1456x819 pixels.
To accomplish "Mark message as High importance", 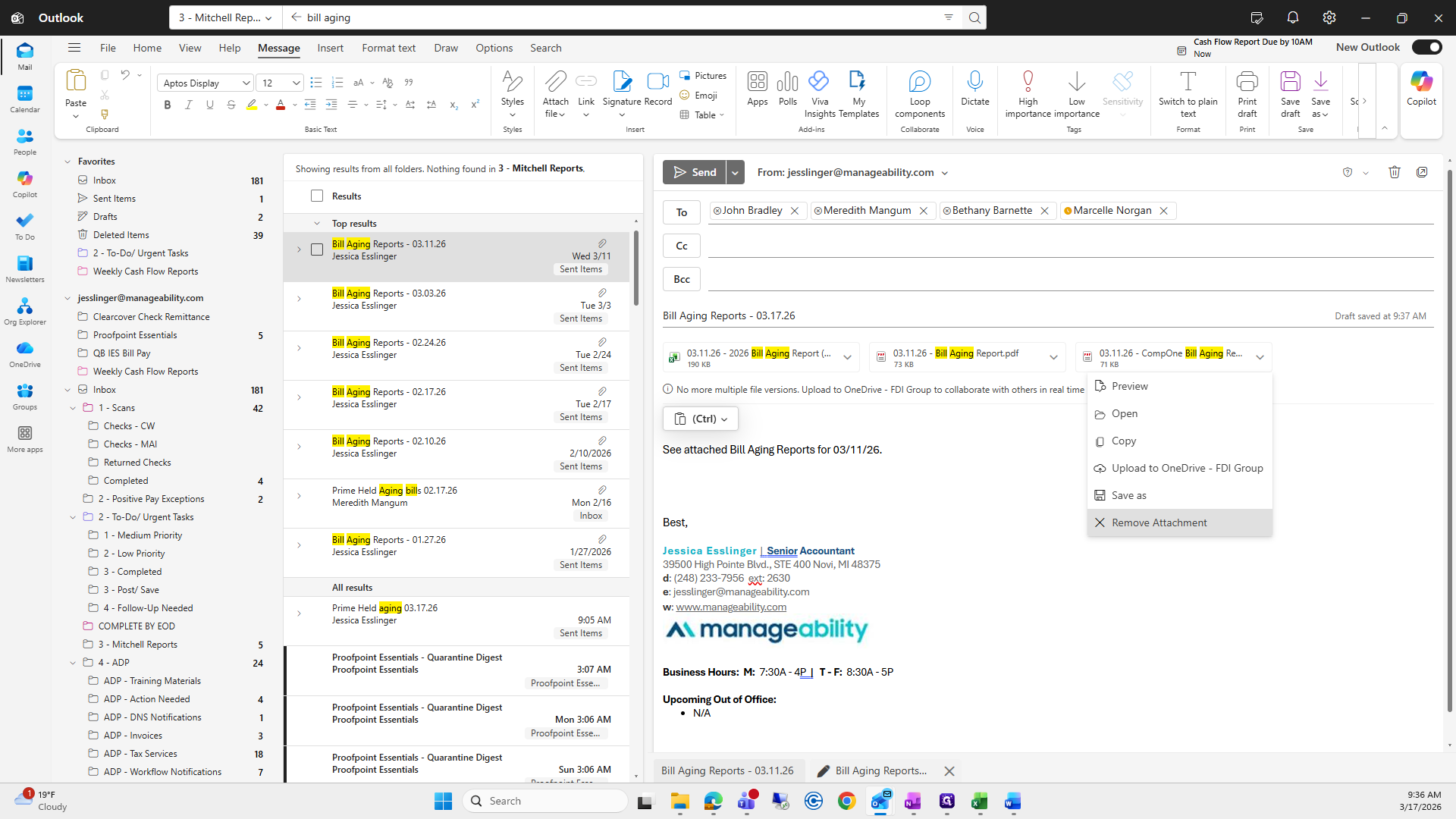I will click(1028, 82).
